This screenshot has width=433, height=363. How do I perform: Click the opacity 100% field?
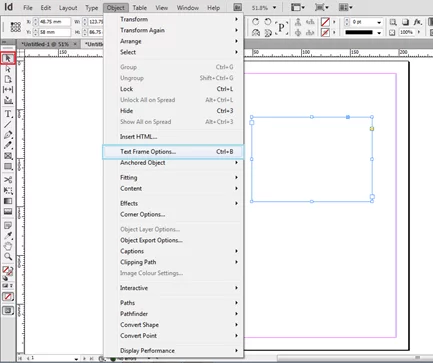click(x=406, y=32)
